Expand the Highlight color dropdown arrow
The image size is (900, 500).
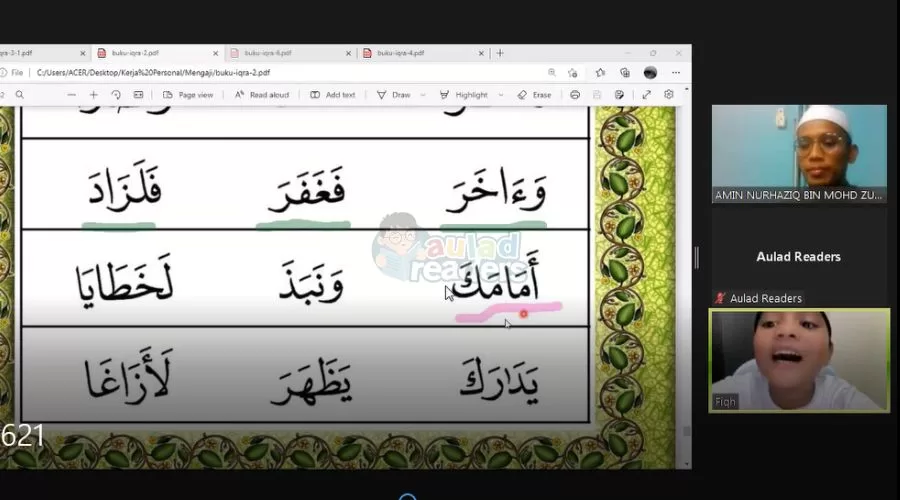[500, 95]
